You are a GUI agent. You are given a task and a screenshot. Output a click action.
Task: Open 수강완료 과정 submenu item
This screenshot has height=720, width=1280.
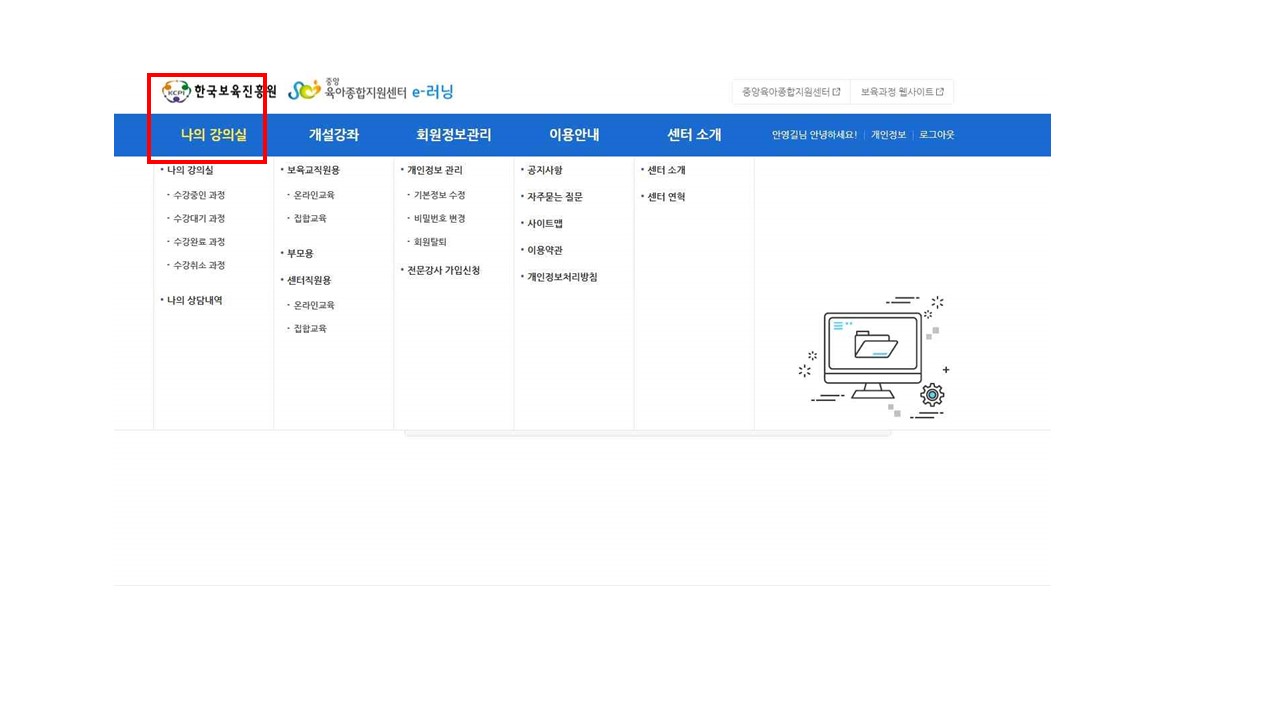[x=198, y=242]
